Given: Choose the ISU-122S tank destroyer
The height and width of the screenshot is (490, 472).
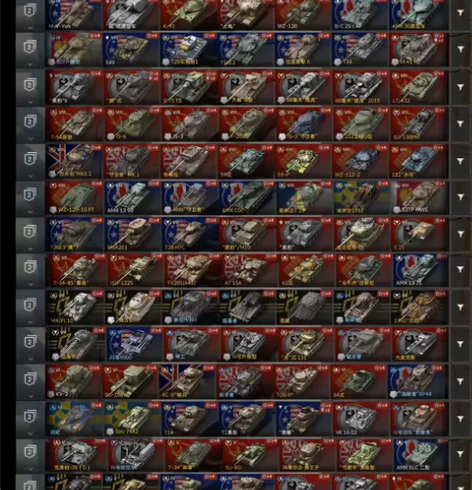Looking at the screenshot, I should click(135, 270).
